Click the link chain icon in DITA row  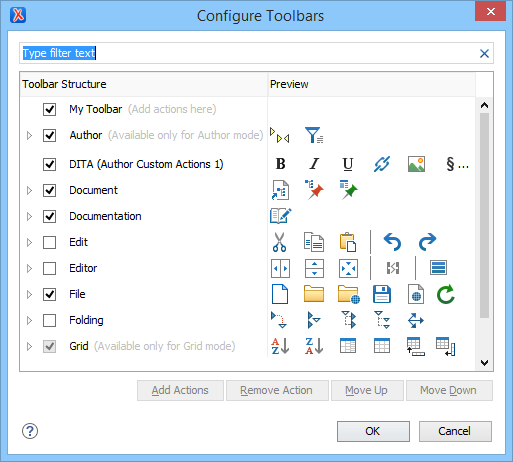382,164
